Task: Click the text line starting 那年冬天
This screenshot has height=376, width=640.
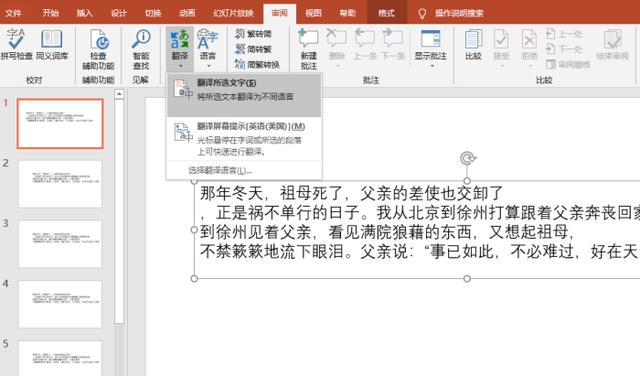Action: point(351,193)
